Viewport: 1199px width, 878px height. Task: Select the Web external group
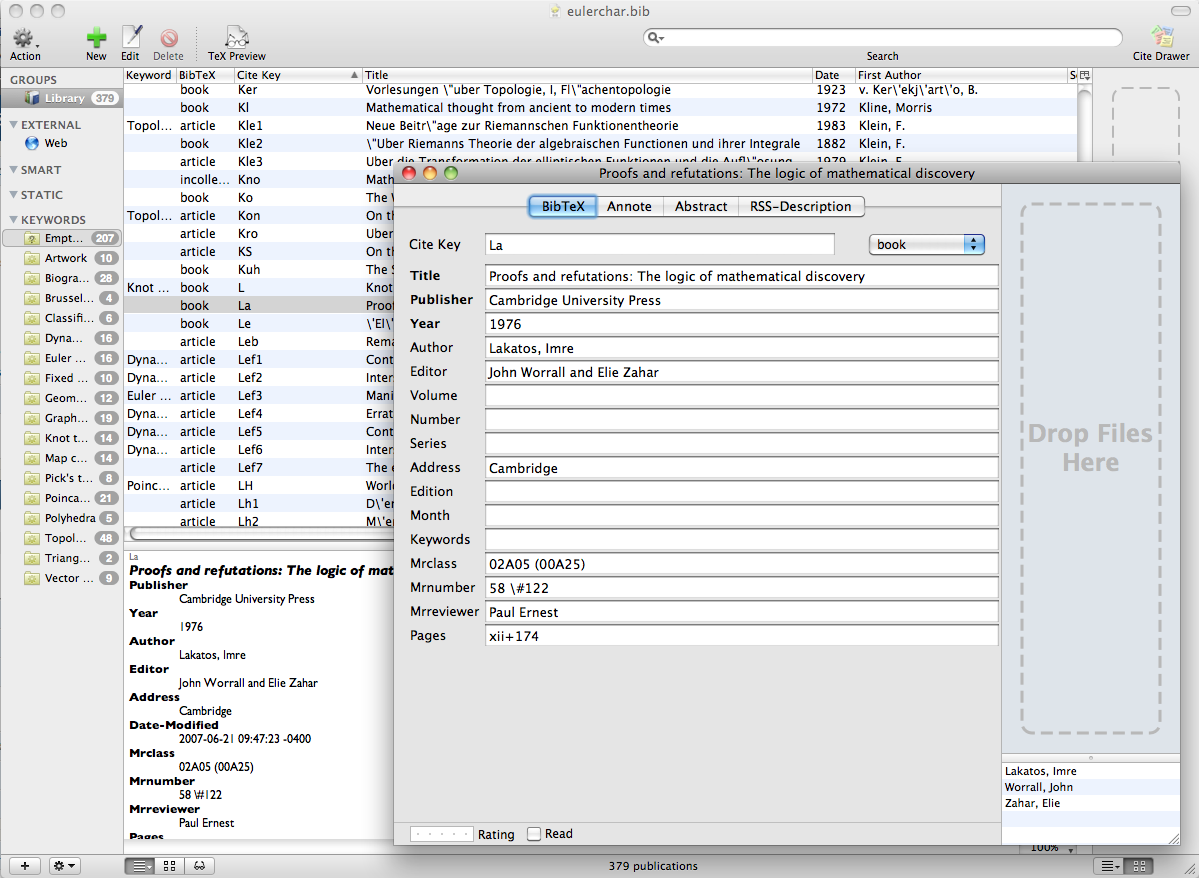pyautogui.click(x=56, y=143)
